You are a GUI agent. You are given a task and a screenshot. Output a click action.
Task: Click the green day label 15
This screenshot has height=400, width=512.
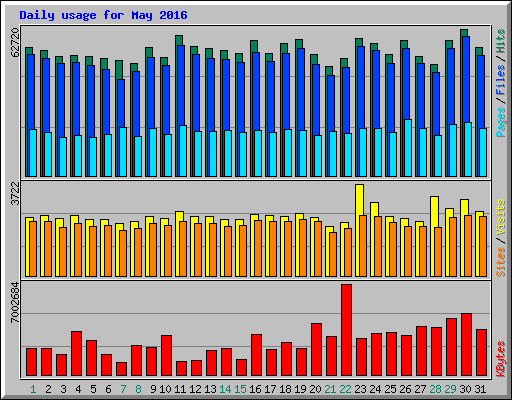coord(240,389)
